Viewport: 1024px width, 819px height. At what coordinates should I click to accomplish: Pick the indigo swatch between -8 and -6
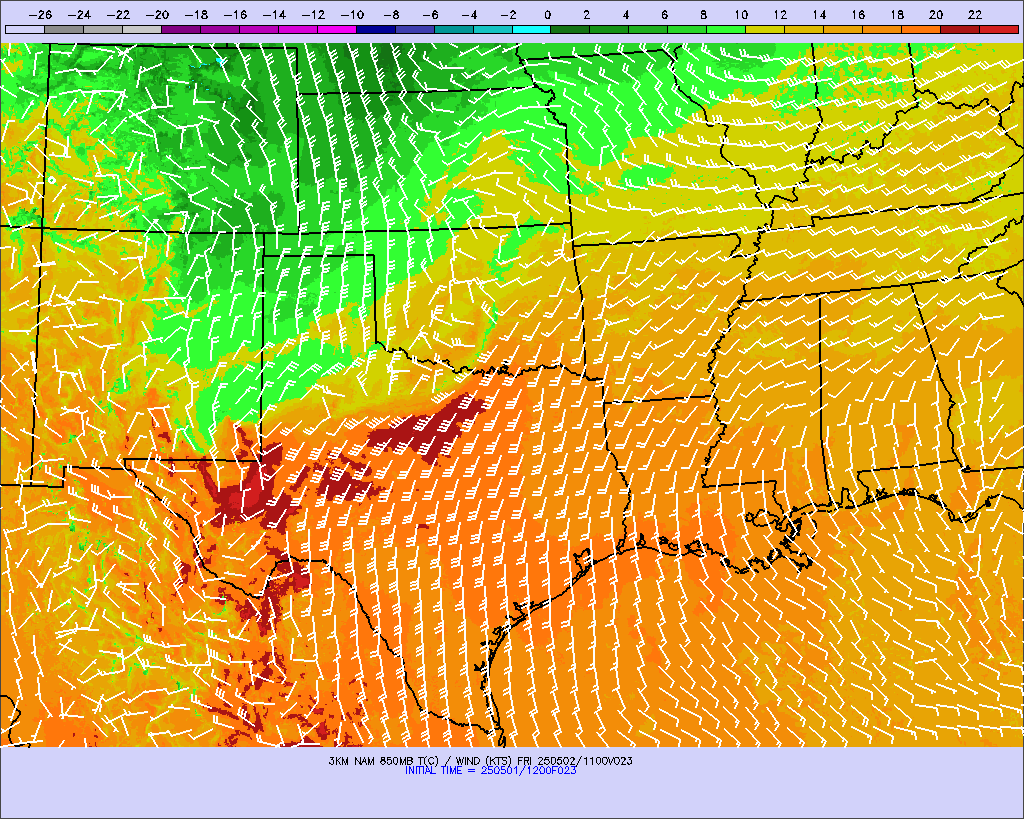[x=415, y=29]
